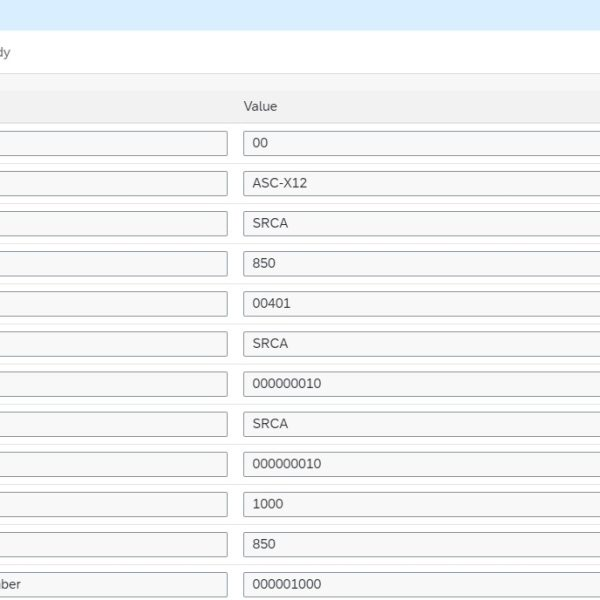Image resolution: width=600 pixels, height=600 pixels.
Task: Click the value field containing 00
Action: [420, 143]
